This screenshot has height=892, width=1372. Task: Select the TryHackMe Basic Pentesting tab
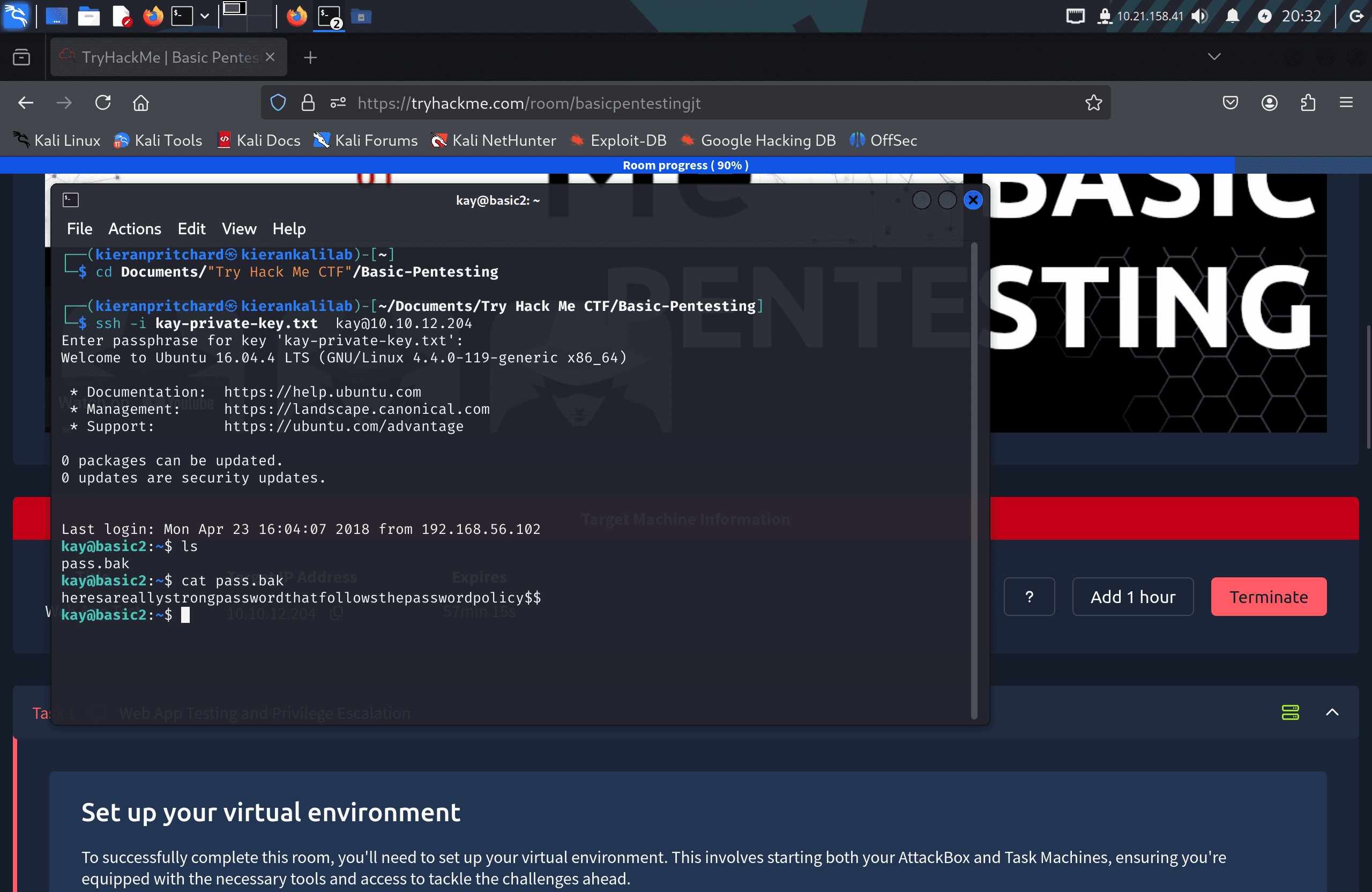tap(168, 57)
